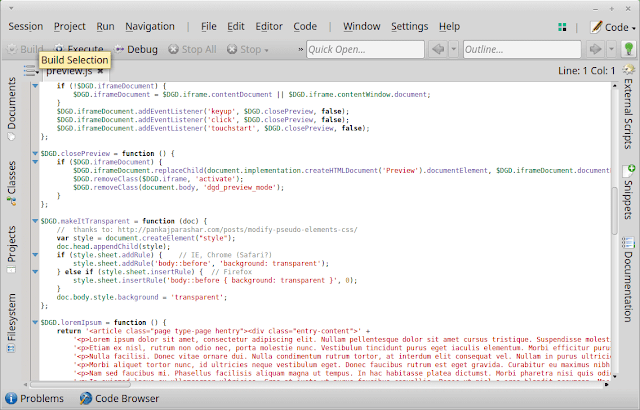Image resolution: width=640 pixels, height=410 pixels.
Task: Click the 'touchstart' string in code
Action: [x=232, y=128]
